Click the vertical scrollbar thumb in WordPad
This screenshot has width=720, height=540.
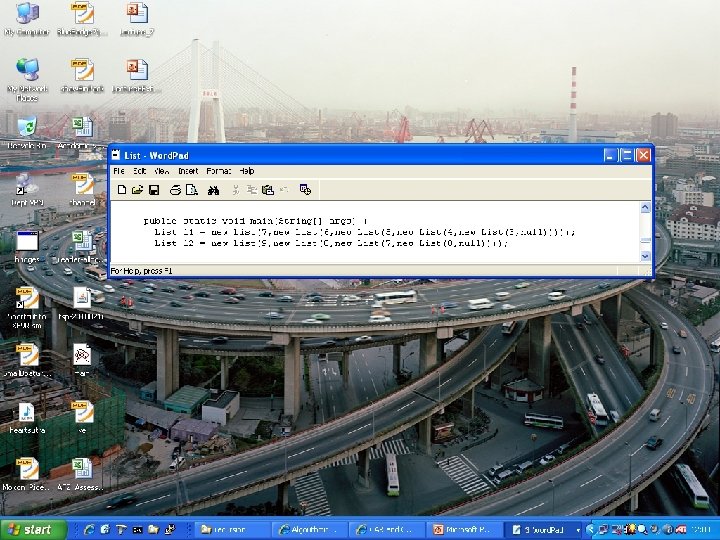[645, 240]
